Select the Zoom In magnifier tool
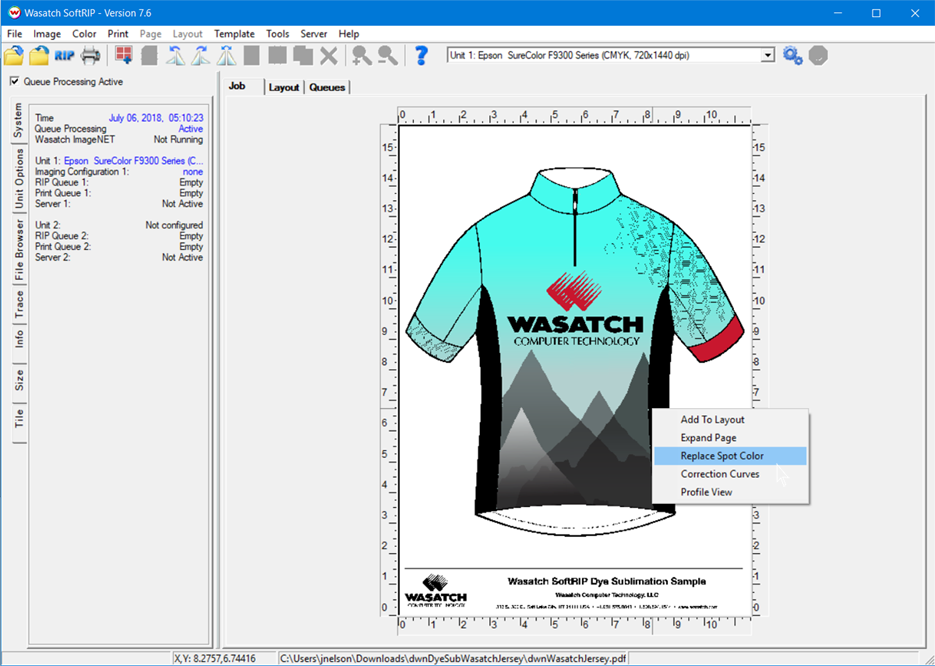The height and width of the screenshot is (666, 935). [x=359, y=56]
